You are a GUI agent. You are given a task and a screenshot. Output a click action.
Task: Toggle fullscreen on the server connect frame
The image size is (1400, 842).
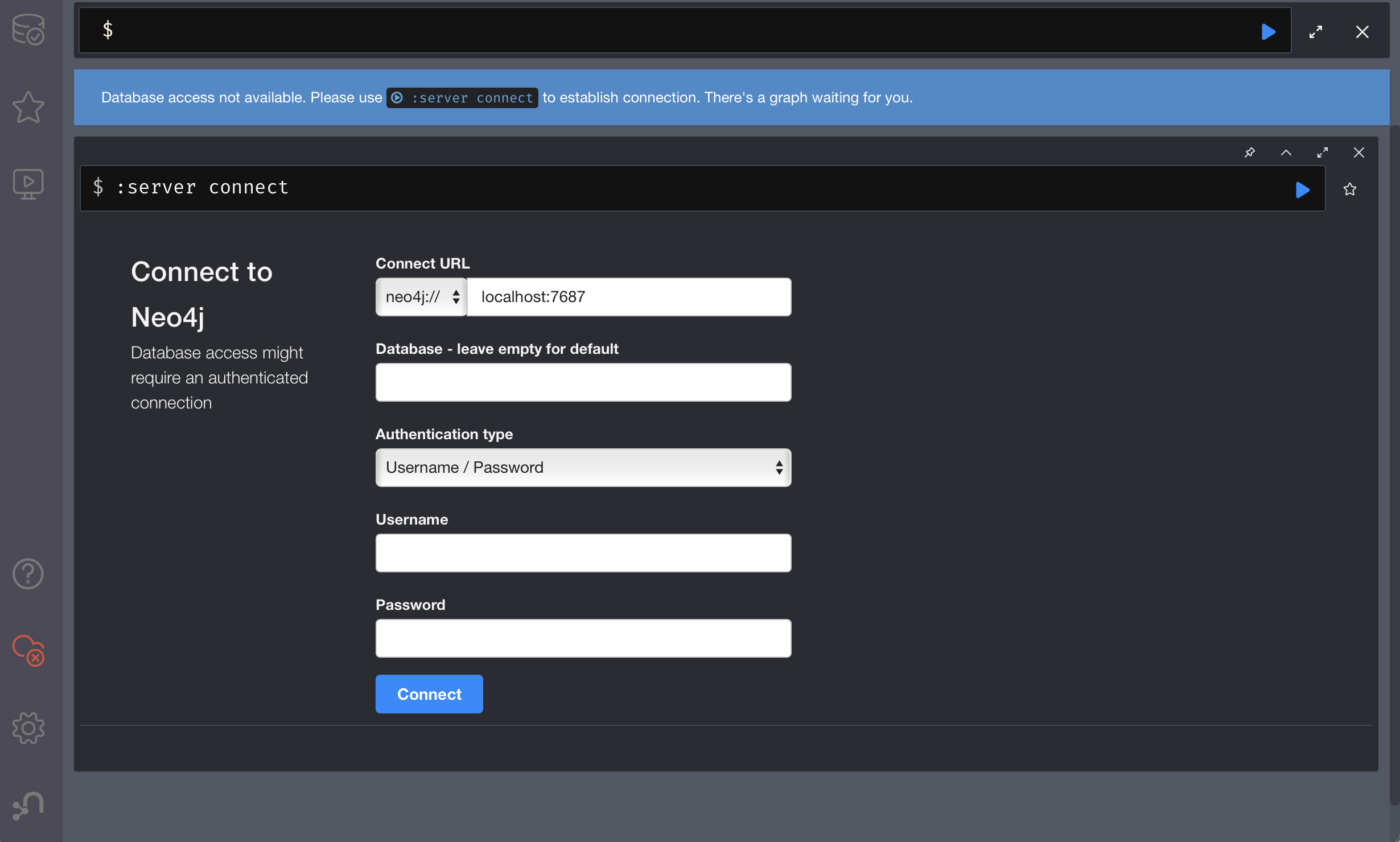[x=1323, y=152]
